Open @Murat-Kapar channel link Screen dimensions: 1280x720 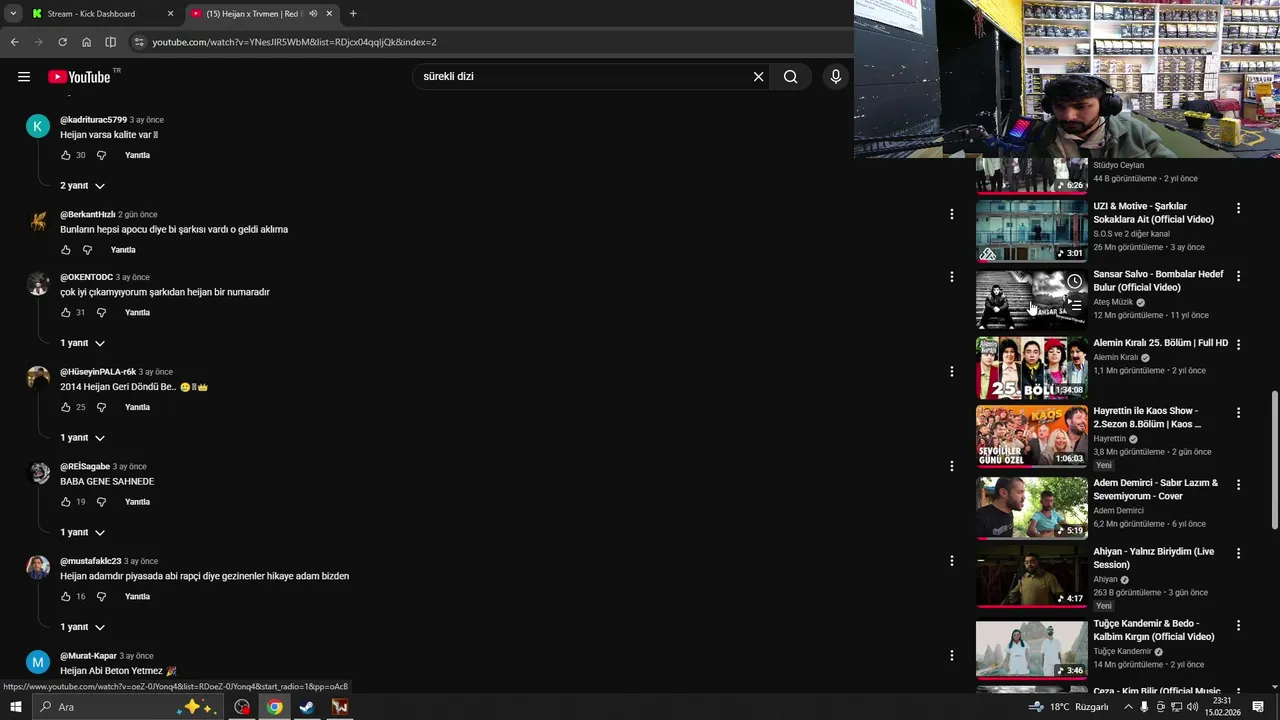(88, 656)
